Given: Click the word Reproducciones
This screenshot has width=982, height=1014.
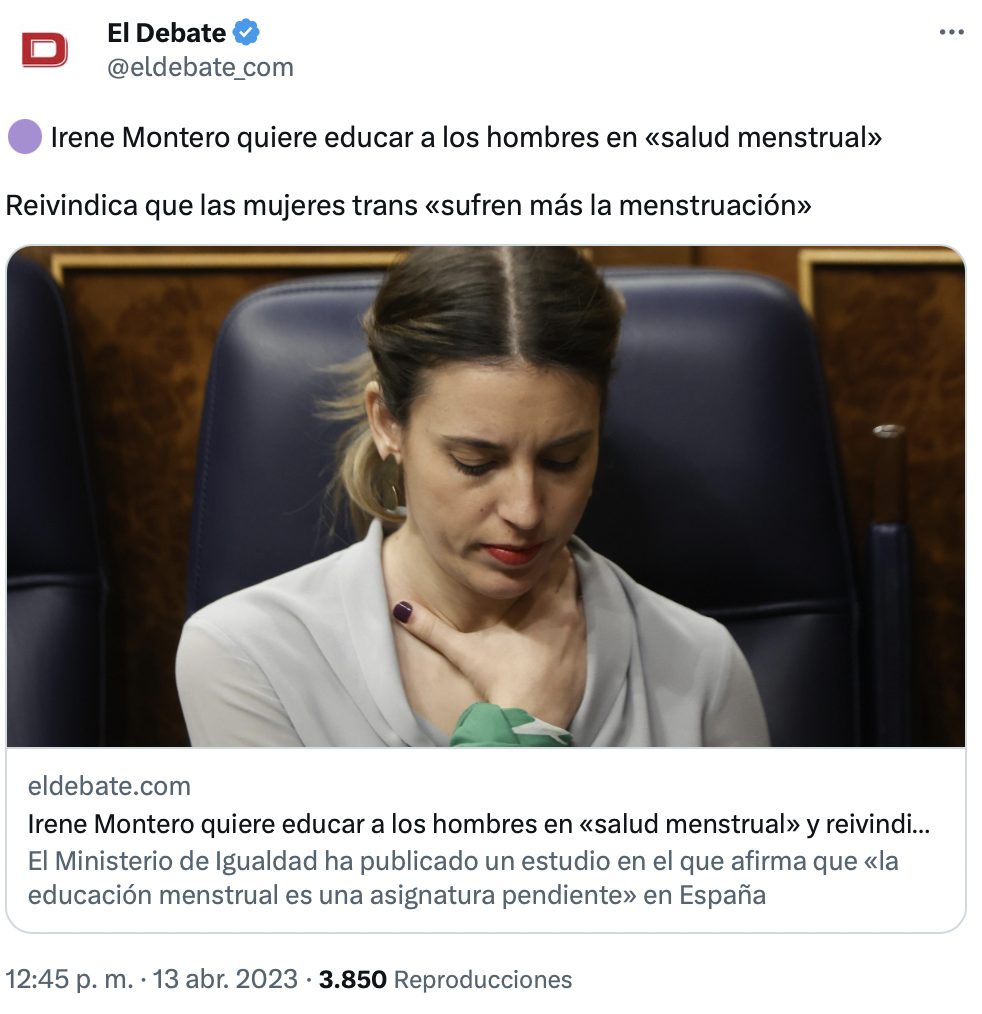Looking at the screenshot, I should (483, 980).
